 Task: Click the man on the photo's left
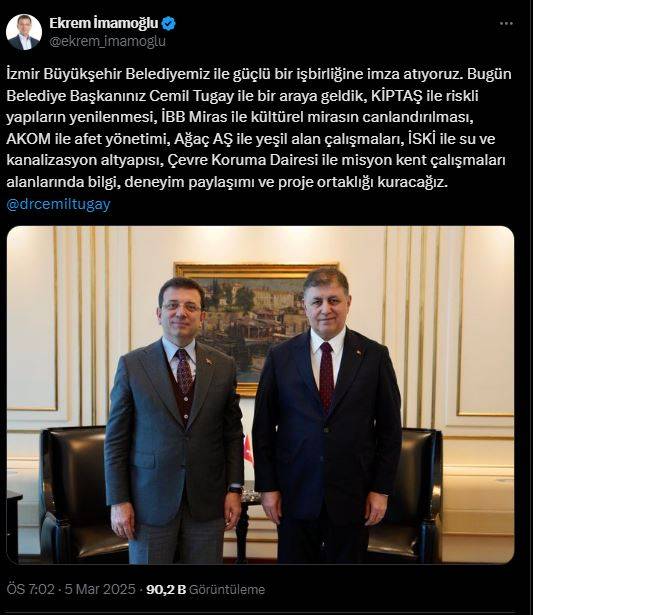point(175,420)
